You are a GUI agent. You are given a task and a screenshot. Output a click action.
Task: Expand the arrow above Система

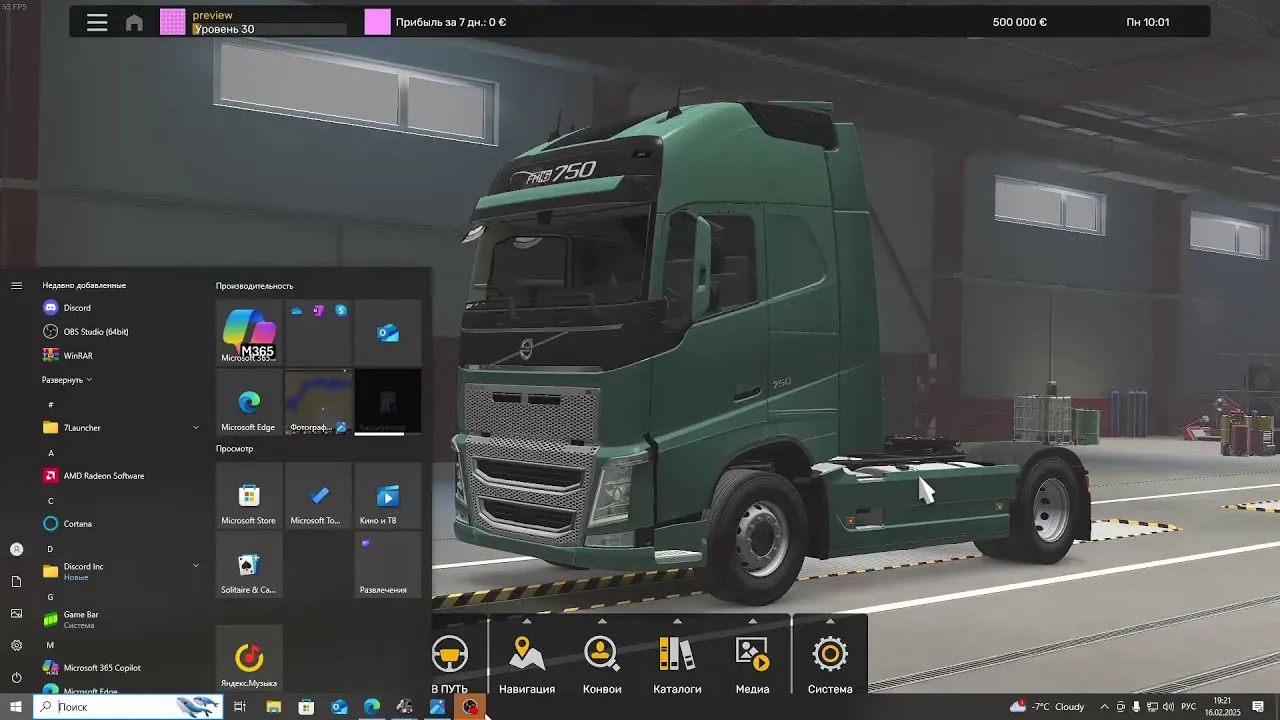pyautogui.click(x=830, y=621)
